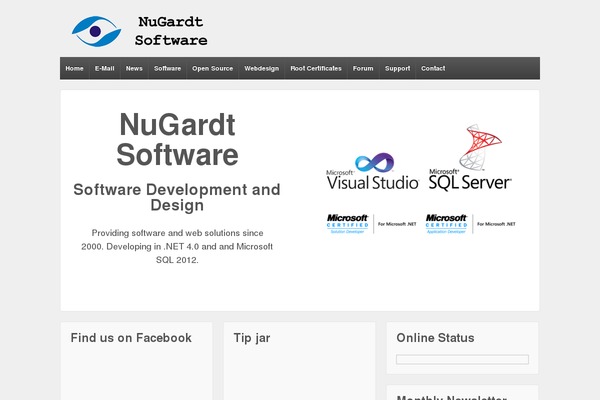Go to the Forum
Screen dimensions: 600x400
(363, 69)
